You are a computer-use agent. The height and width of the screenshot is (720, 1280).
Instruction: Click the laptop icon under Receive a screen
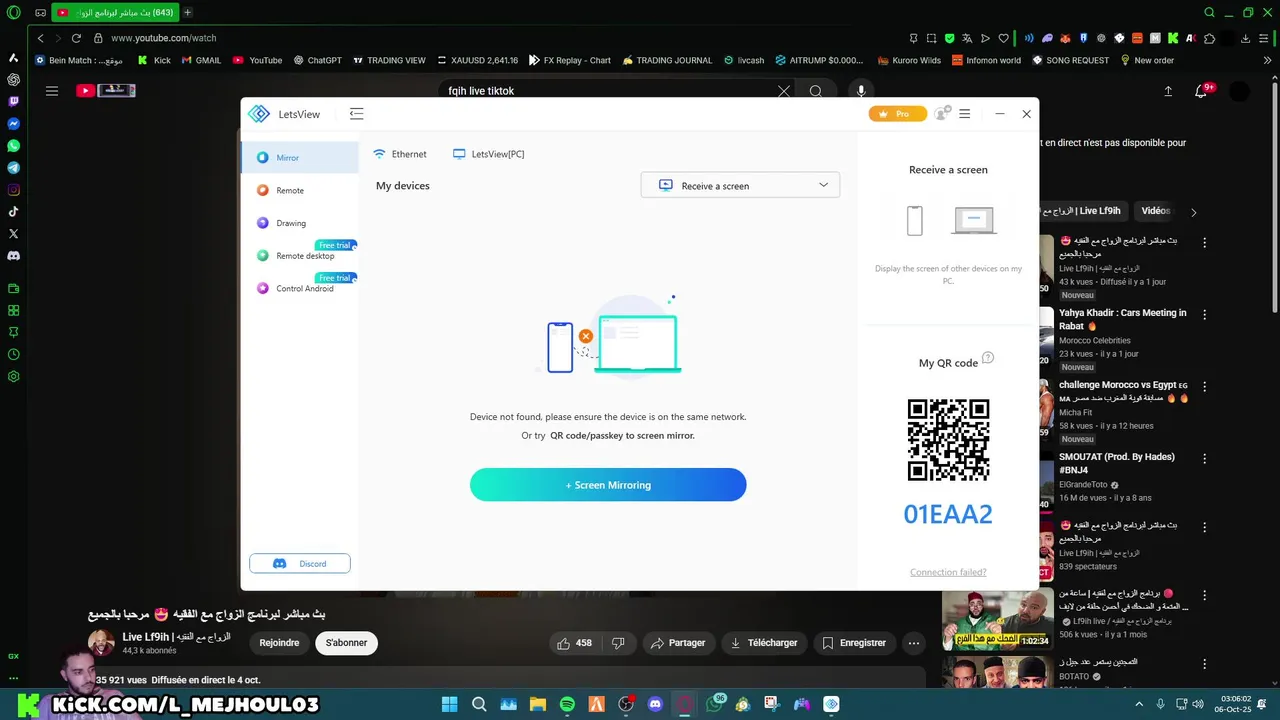pyautogui.click(x=974, y=220)
